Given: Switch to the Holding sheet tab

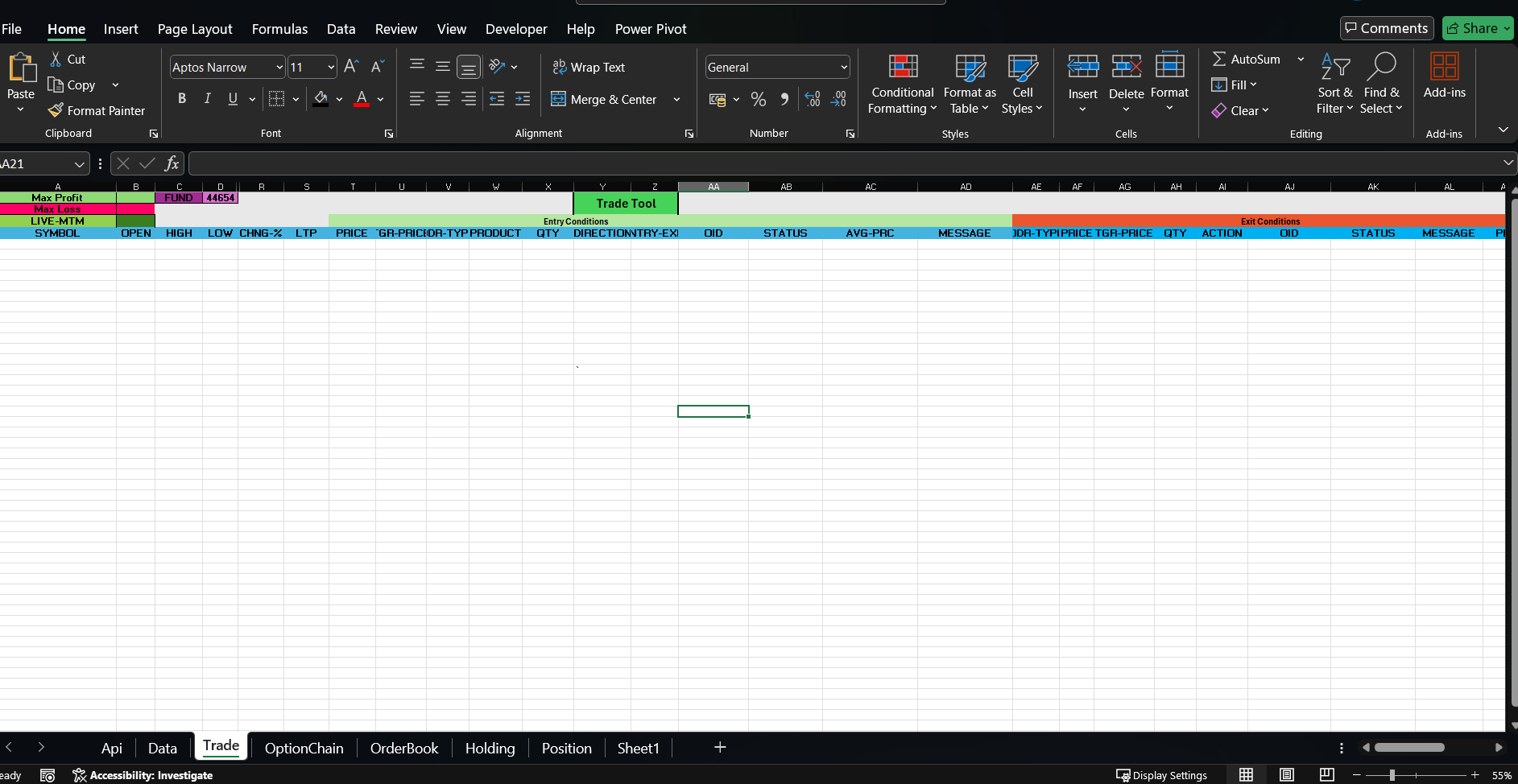Looking at the screenshot, I should point(490,748).
